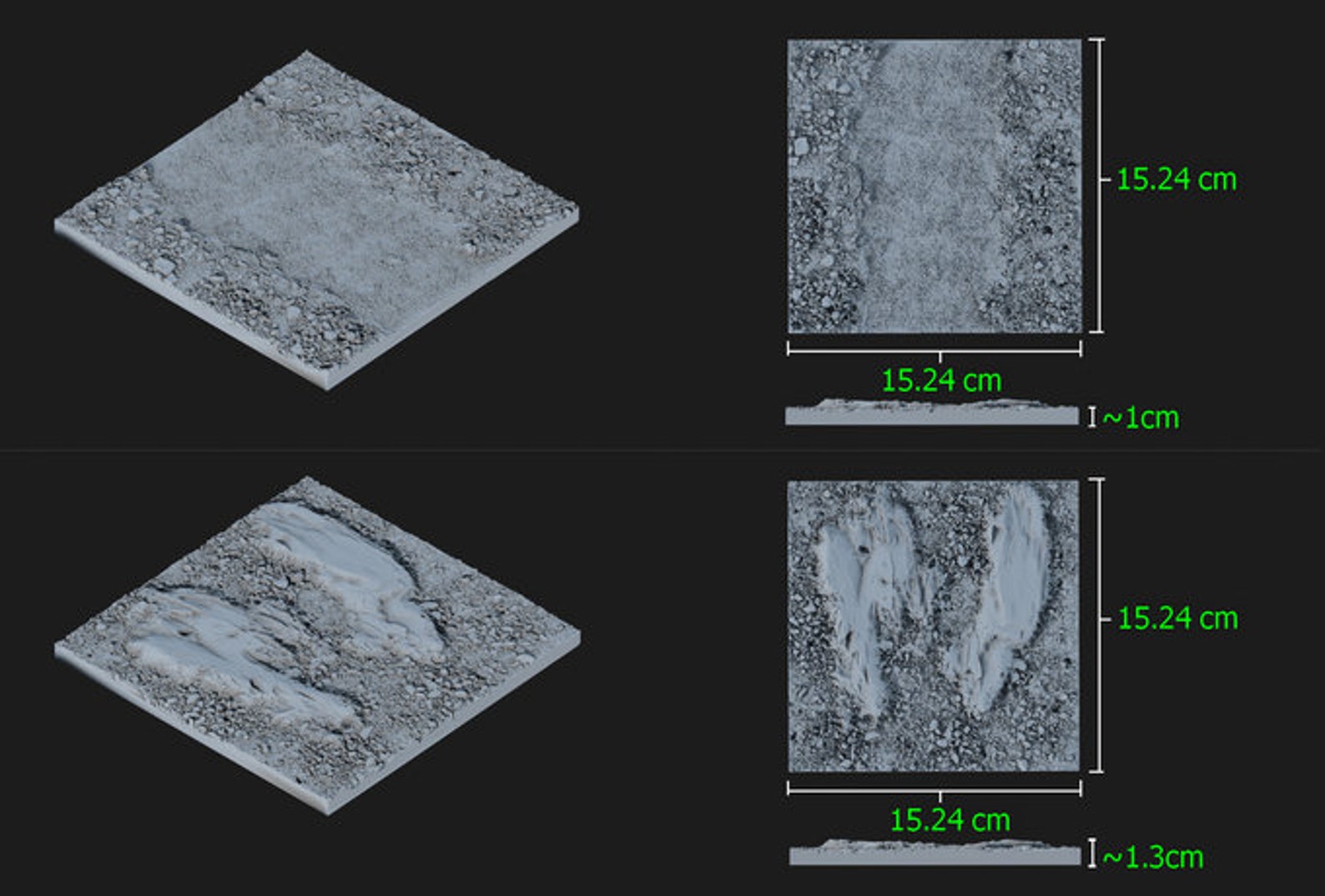Image resolution: width=1325 pixels, height=896 pixels.
Task: Click the ~1cm thickness label
Action: (x=1141, y=417)
